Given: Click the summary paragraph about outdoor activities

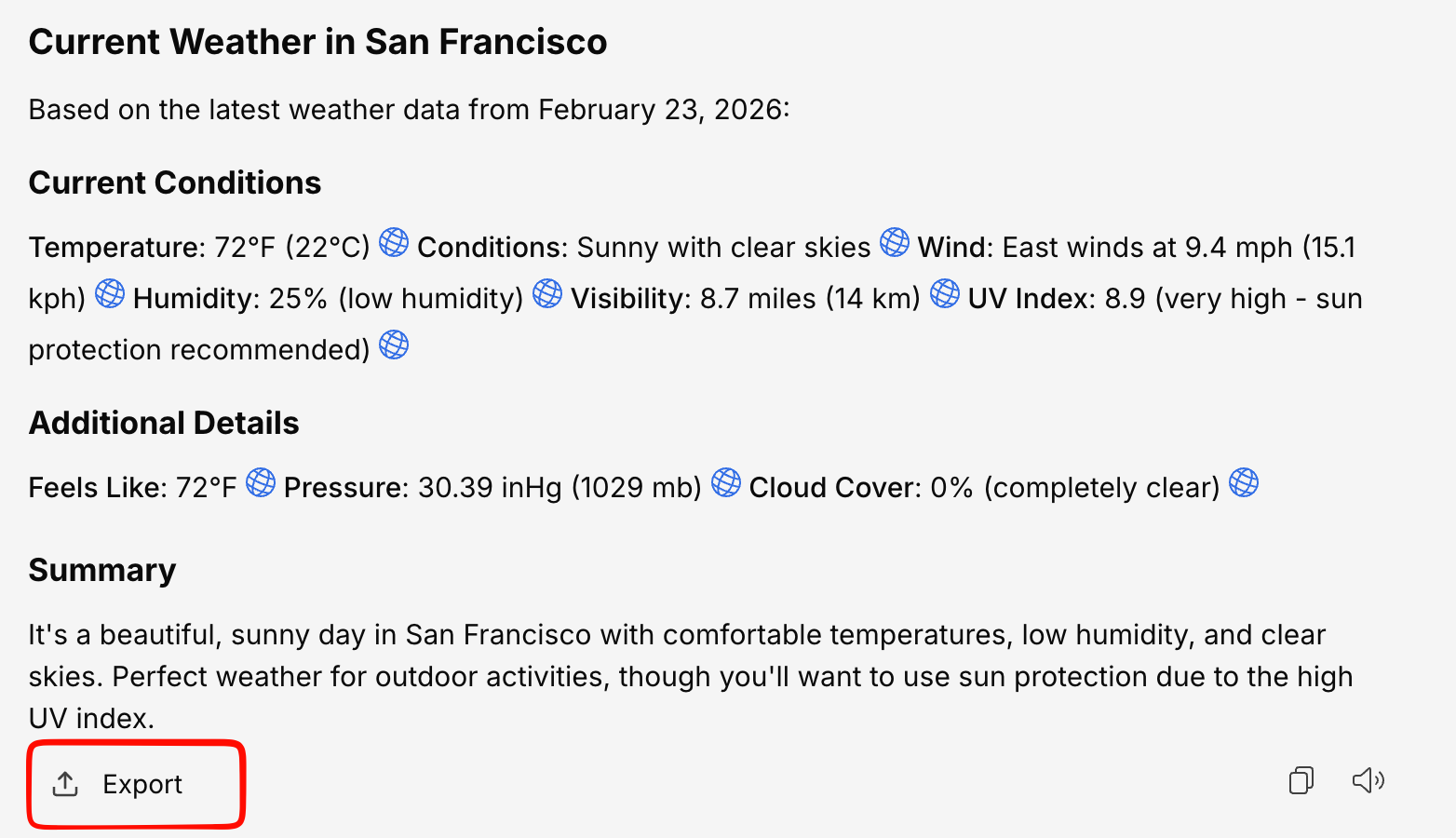Looking at the screenshot, I should click(x=689, y=676).
